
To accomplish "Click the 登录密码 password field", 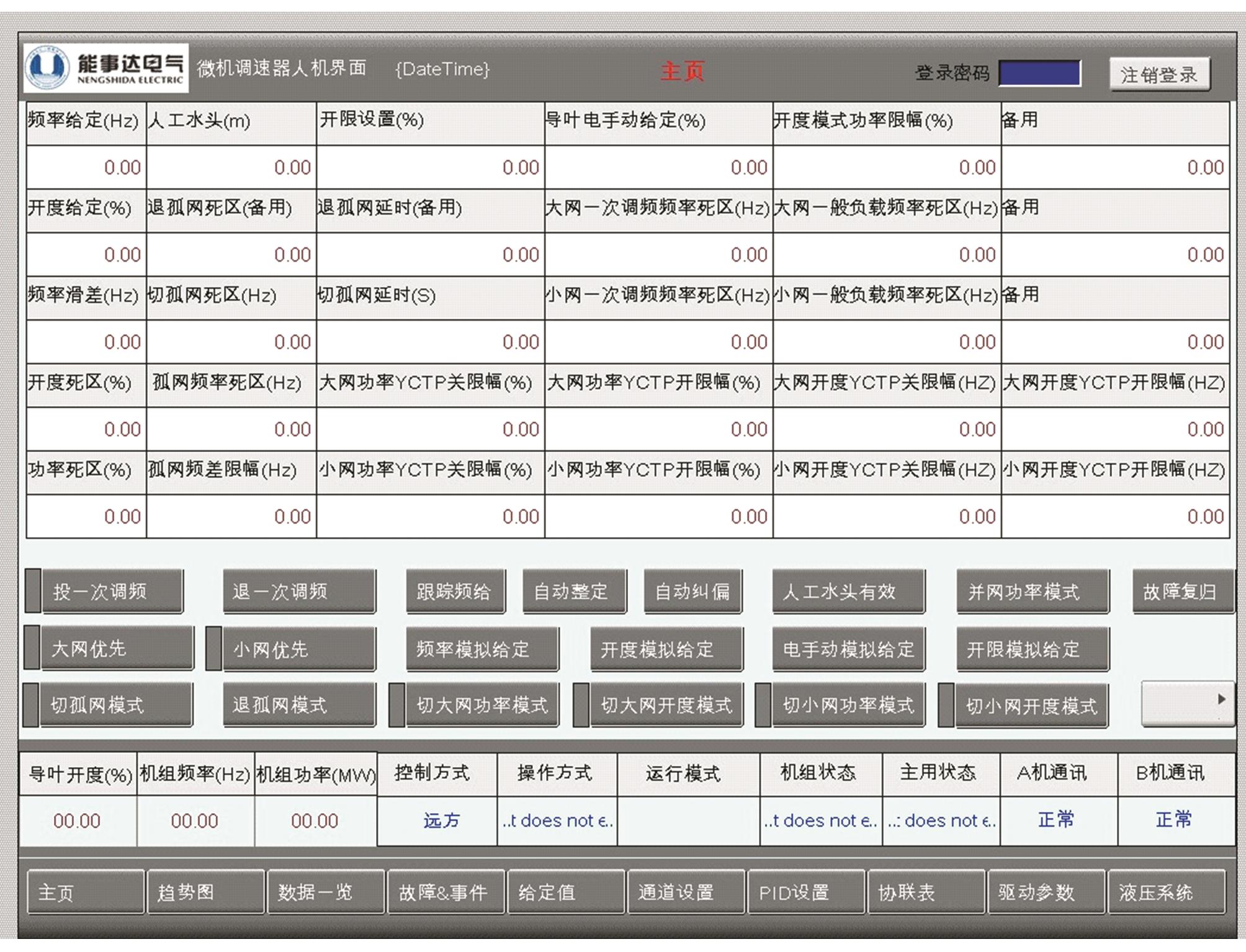I will 1039,73.
